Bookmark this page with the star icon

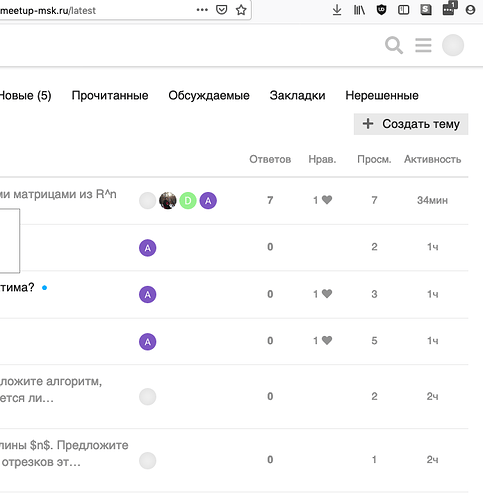click(x=241, y=10)
